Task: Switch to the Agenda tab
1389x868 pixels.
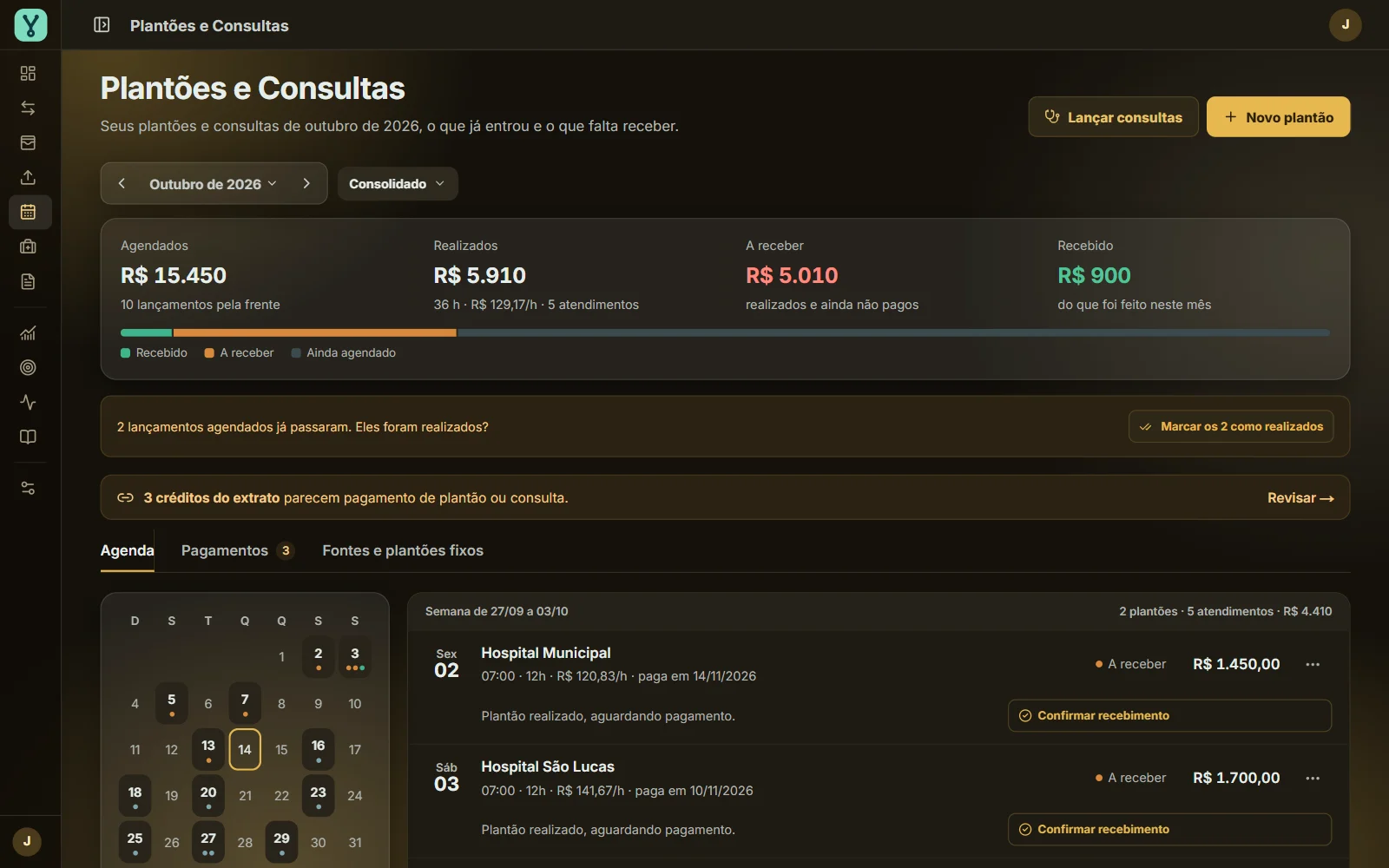Action: tap(127, 550)
